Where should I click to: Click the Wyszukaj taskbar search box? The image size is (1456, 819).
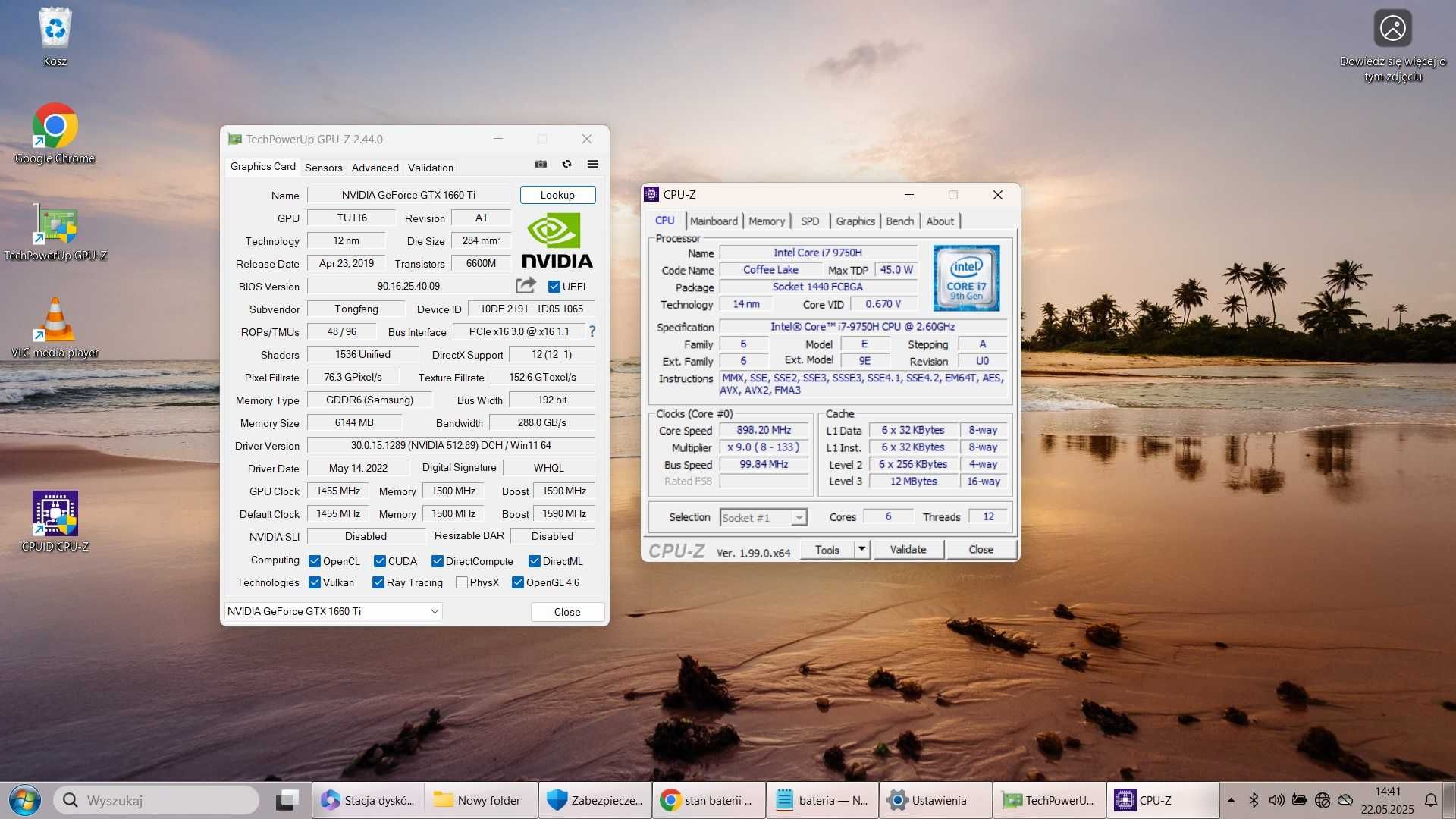[157, 800]
